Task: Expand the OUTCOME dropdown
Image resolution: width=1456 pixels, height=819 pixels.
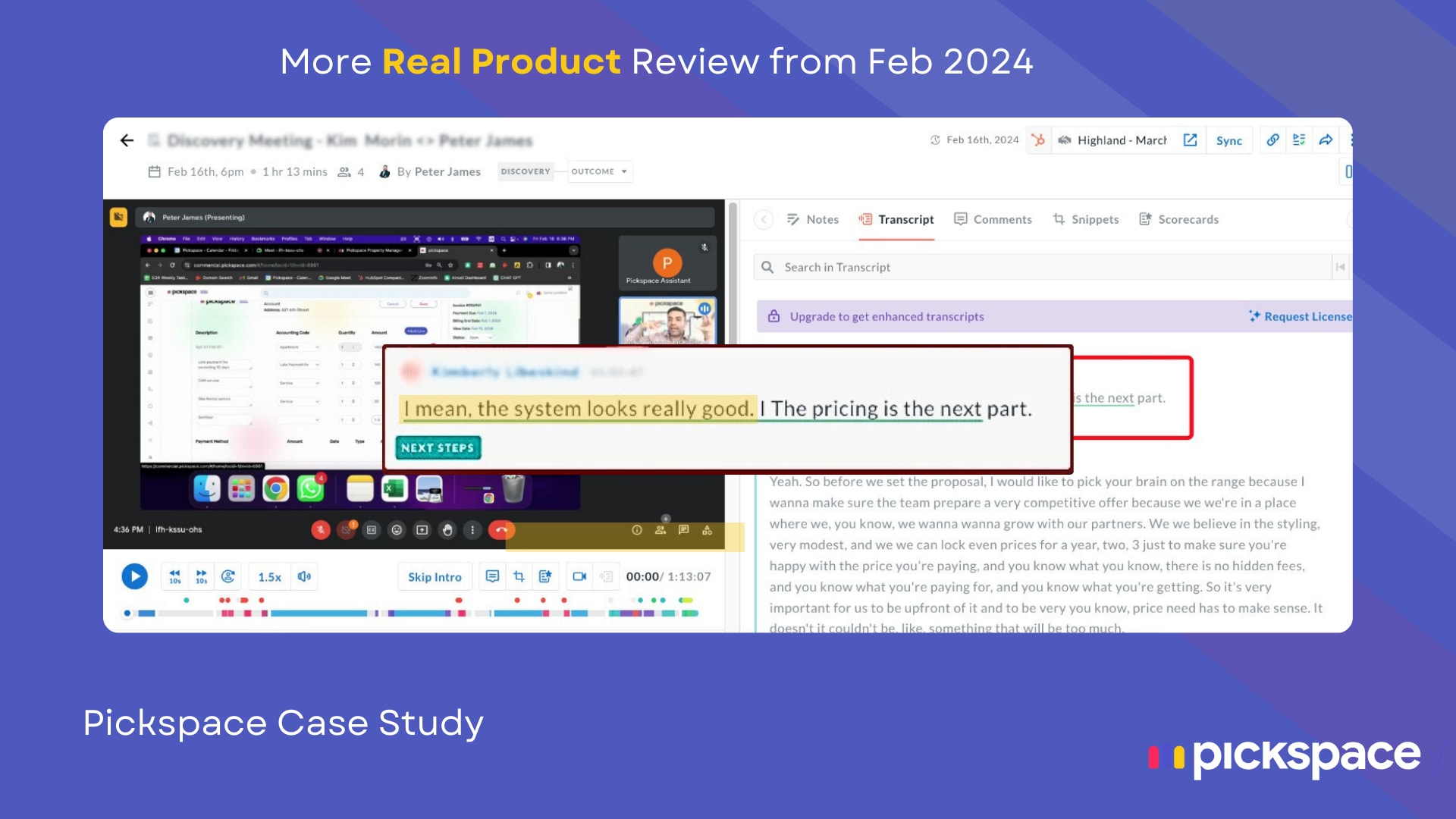Action: (599, 171)
